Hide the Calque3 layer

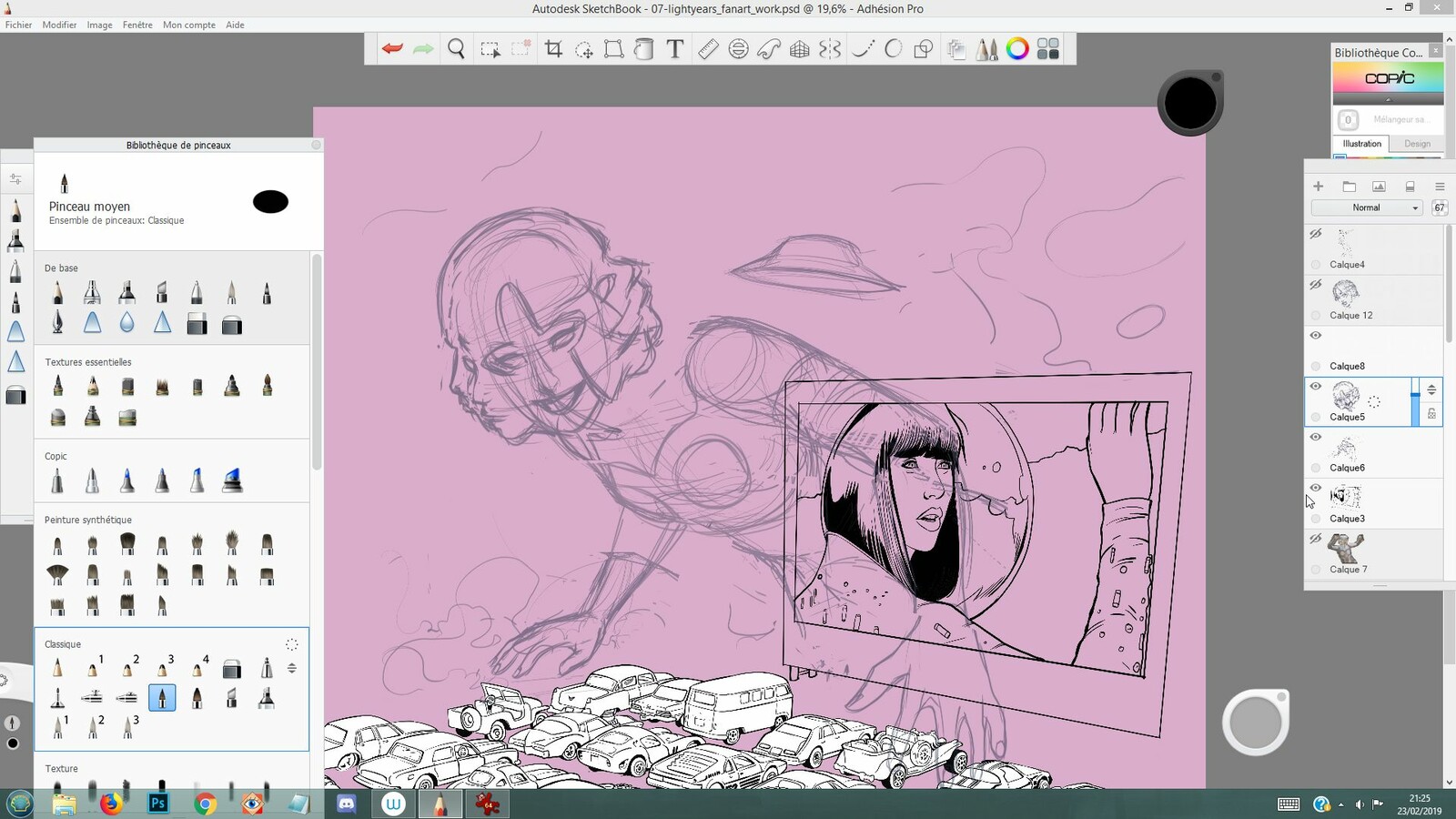[x=1316, y=489]
